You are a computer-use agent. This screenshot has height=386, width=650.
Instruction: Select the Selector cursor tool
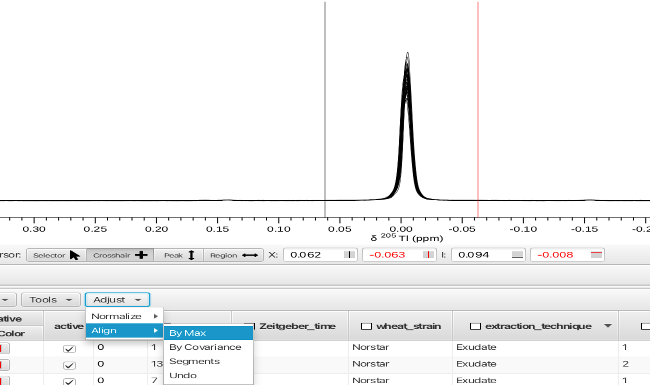click(56, 255)
